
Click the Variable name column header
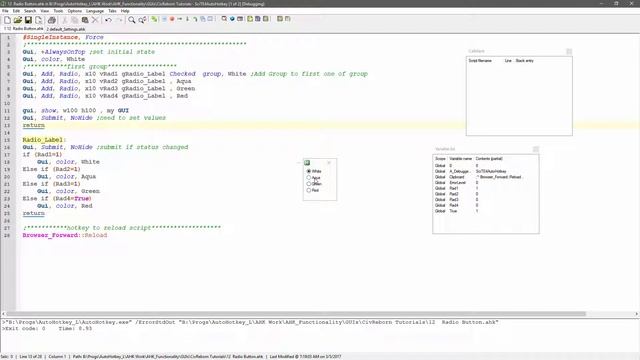[460, 158]
